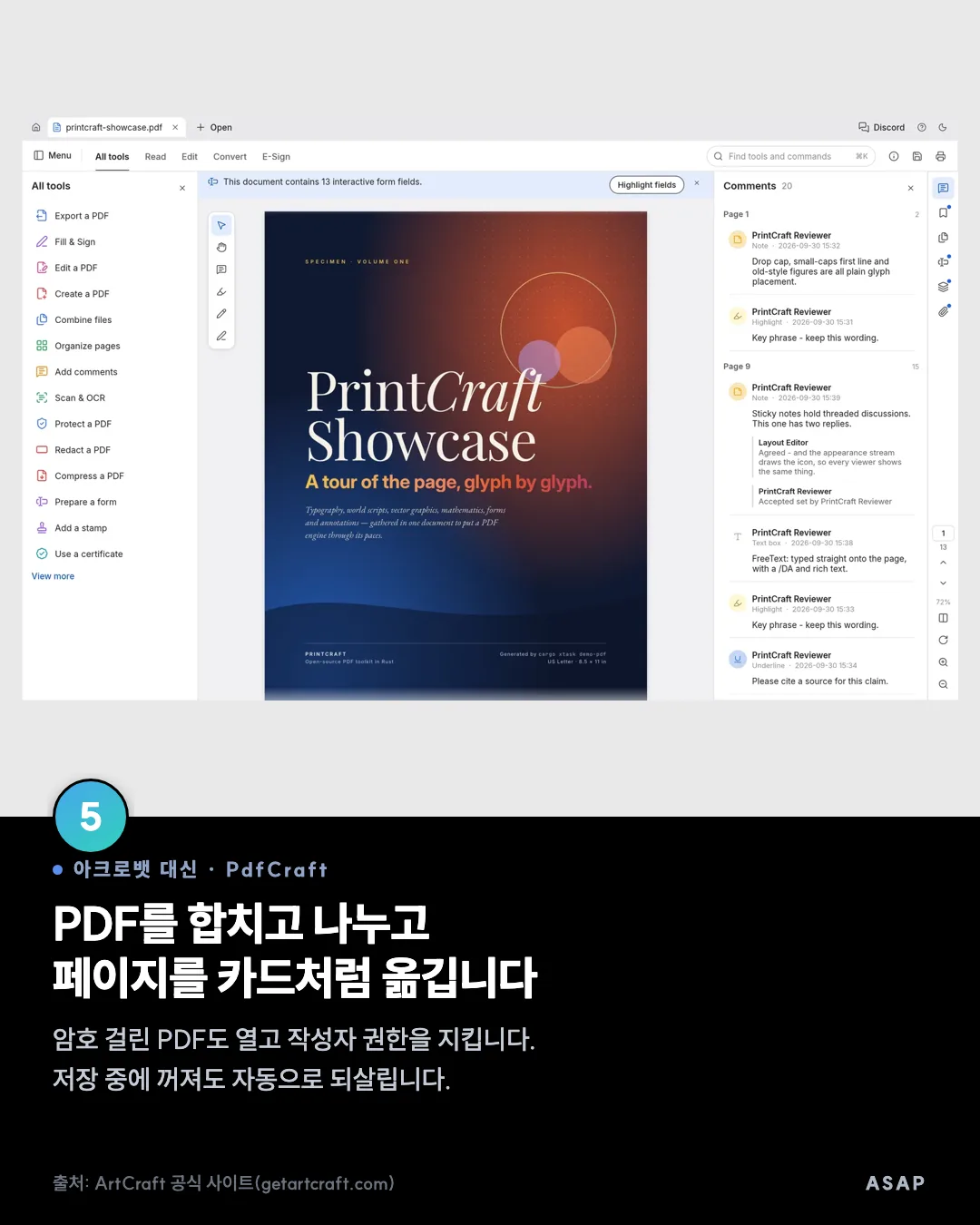The height and width of the screenshot is (1225, 980).
Task: Open the Bookmarks panel icon
Action: coord(944,212)
